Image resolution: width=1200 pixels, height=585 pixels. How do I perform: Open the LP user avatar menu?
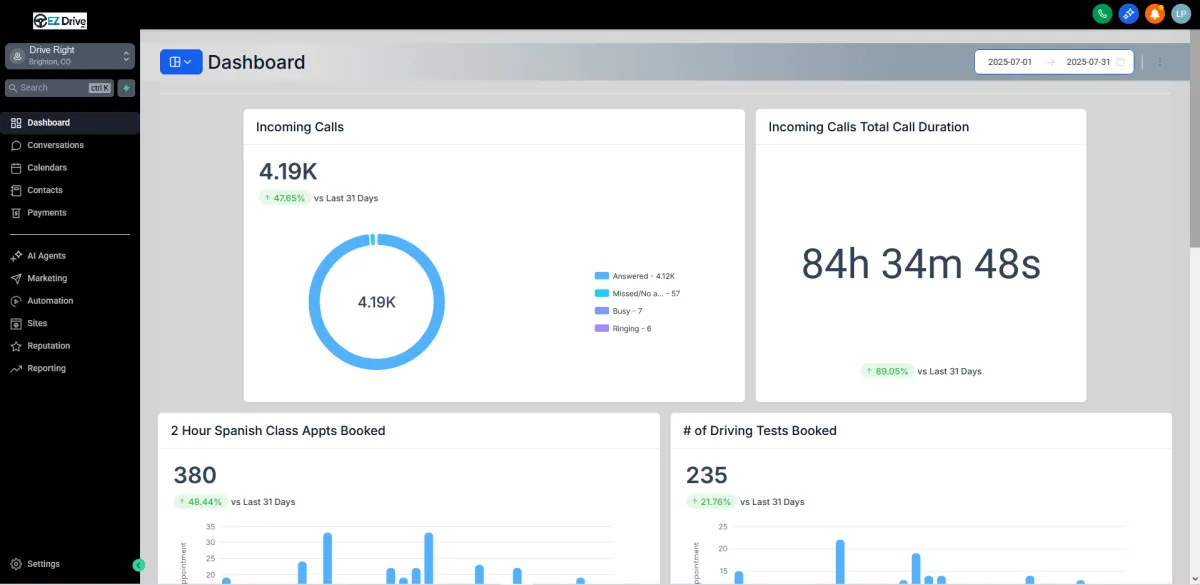point(1181,14)
